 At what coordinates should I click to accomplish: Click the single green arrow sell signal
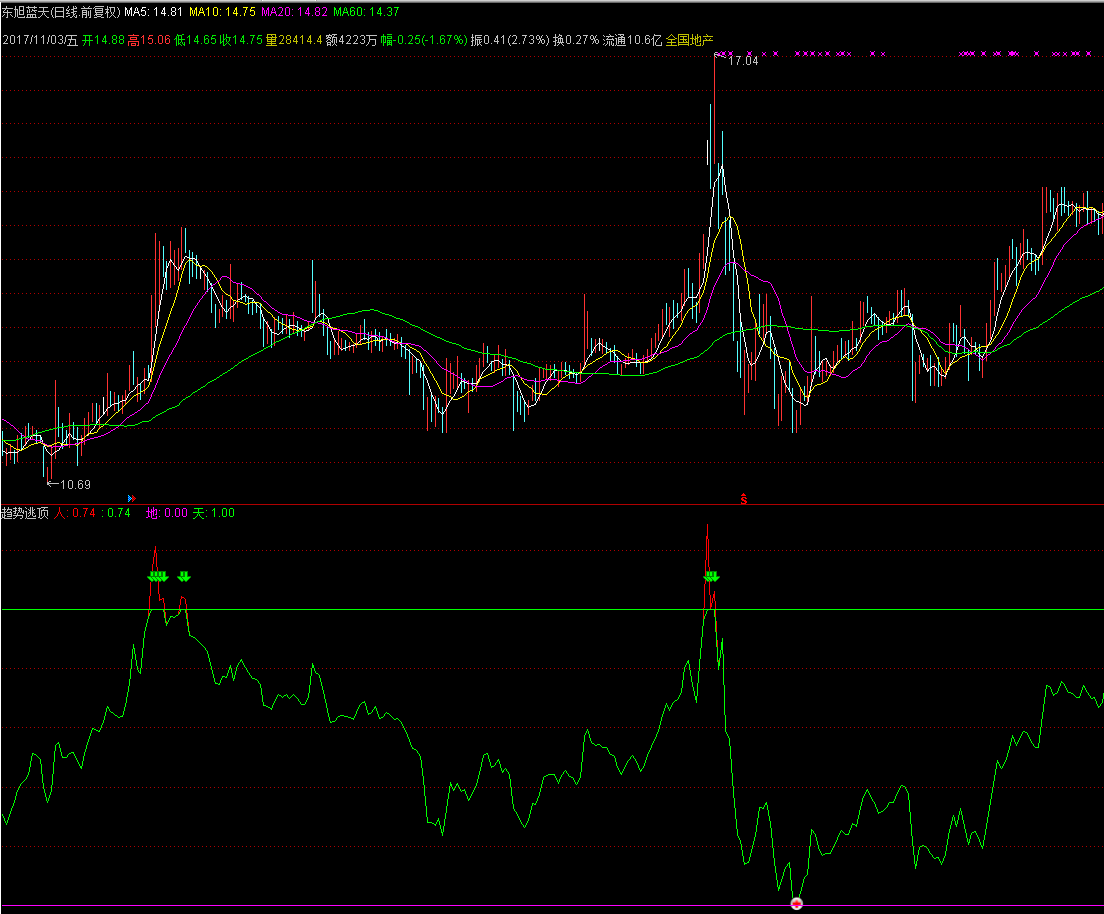(184, 577)
